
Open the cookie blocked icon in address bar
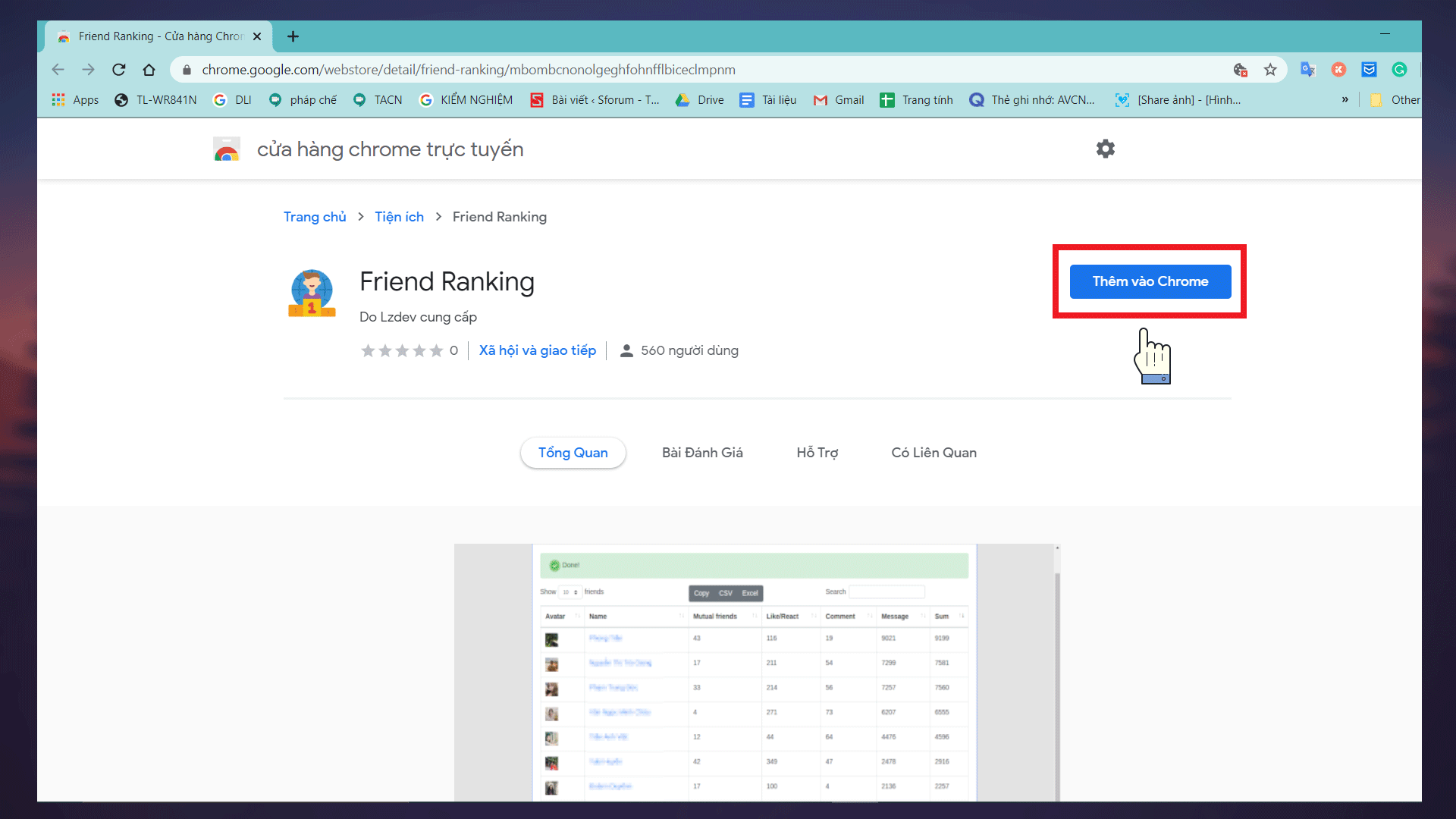1241,70
